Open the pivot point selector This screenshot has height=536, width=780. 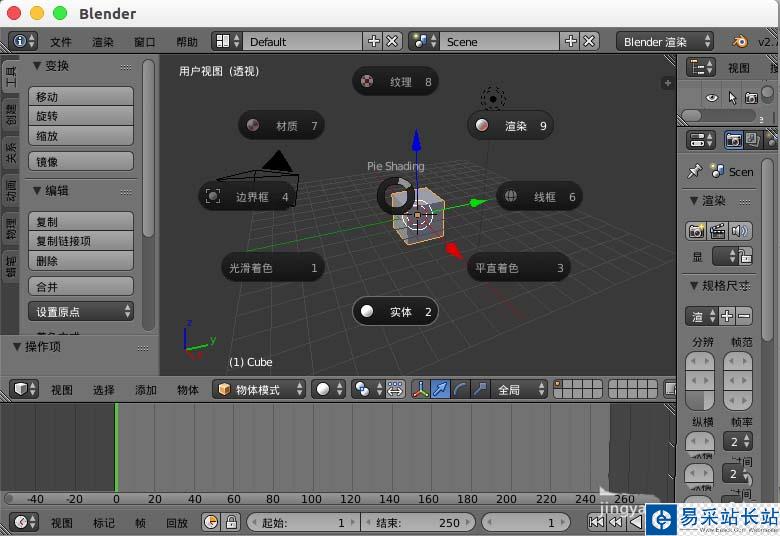coord(367,389)
